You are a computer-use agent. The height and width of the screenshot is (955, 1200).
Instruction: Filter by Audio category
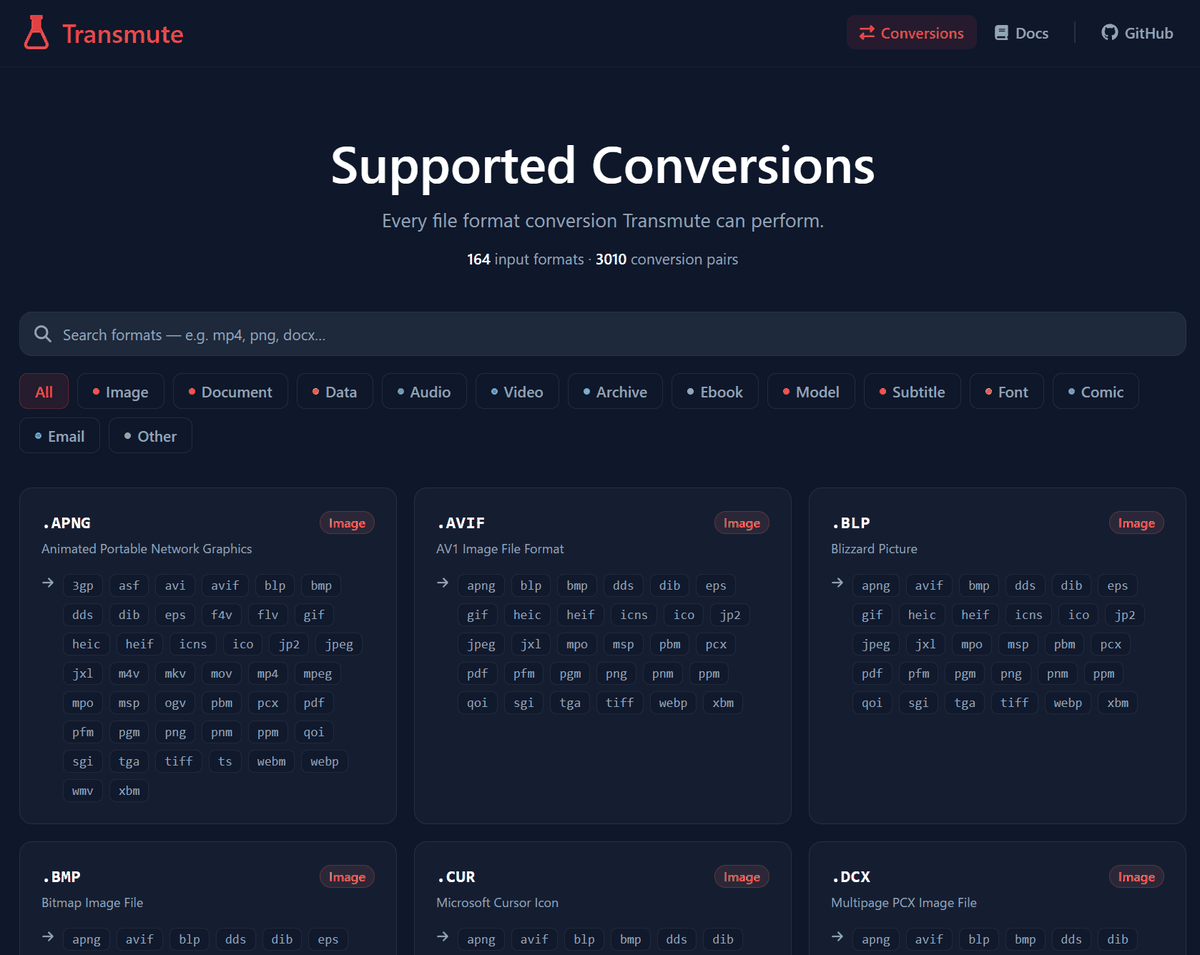tap(424, 392)
